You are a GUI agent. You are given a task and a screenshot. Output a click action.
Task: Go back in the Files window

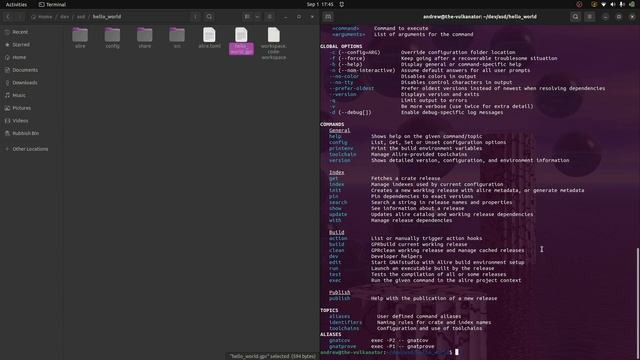(x=8, y=17)
